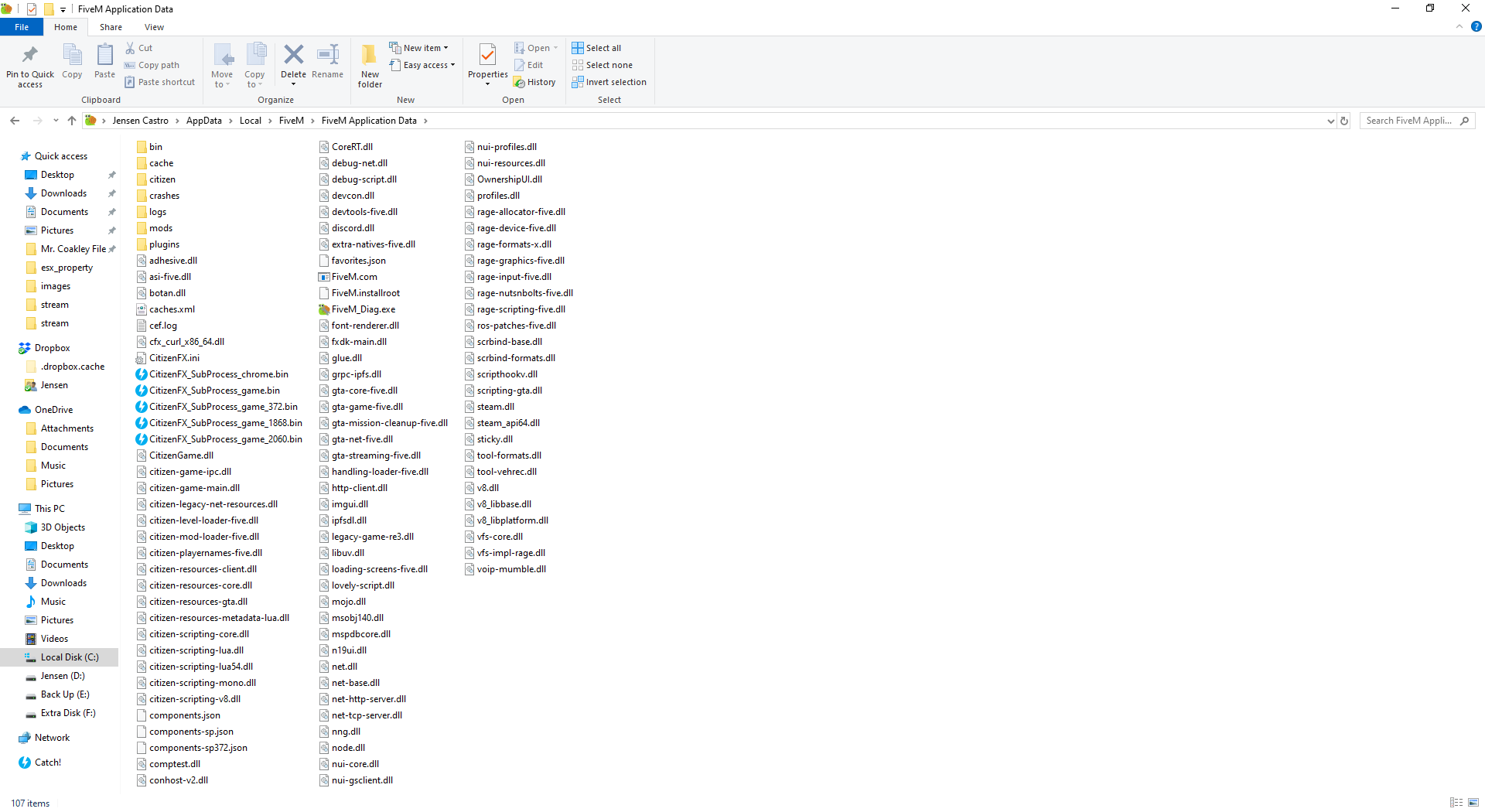Click the Up one level arrow
Image resolution: width=1485 pixels, height=812 pixels.
coord(72,121)
